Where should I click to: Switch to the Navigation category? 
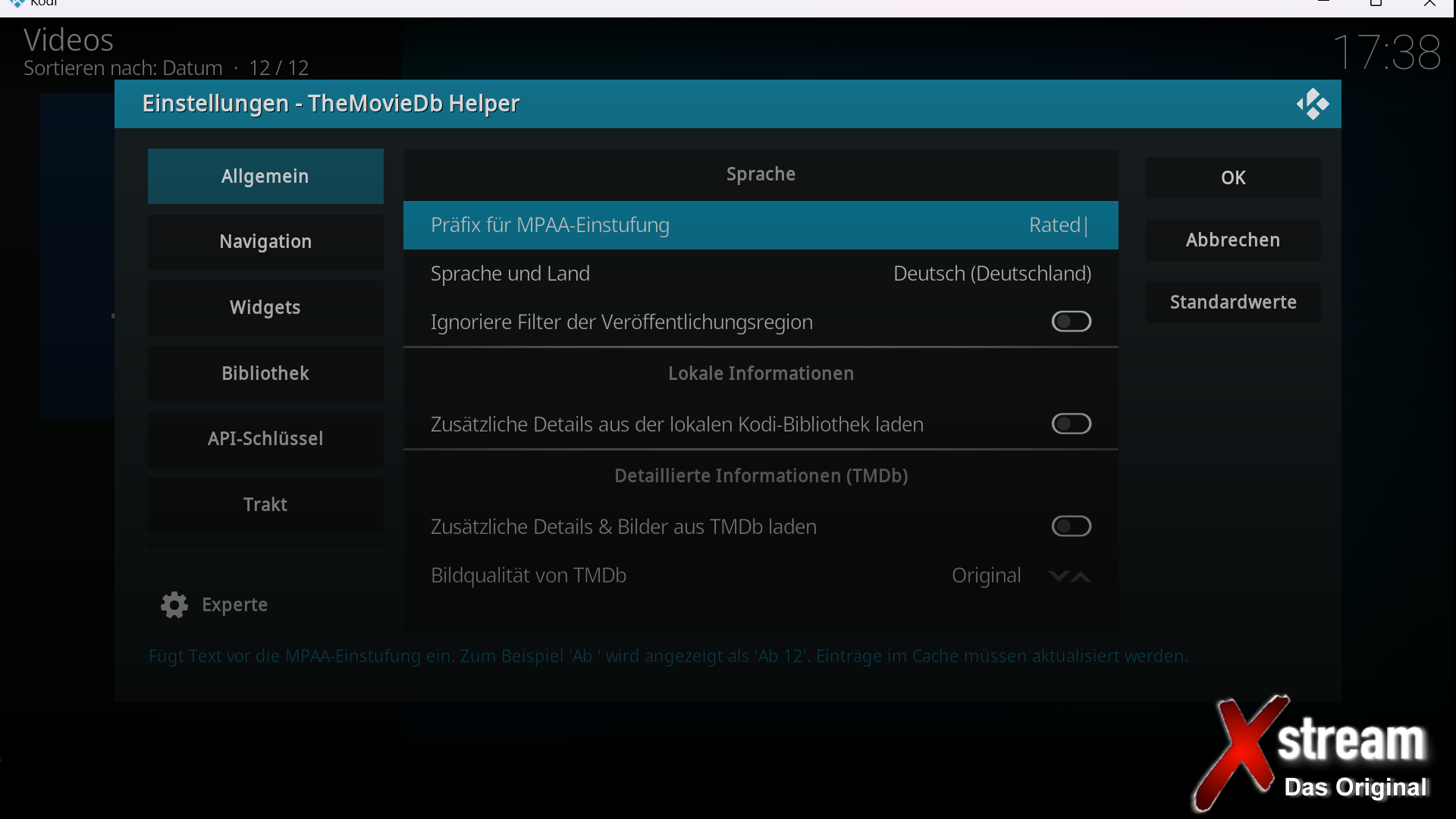tap(265, 242)
